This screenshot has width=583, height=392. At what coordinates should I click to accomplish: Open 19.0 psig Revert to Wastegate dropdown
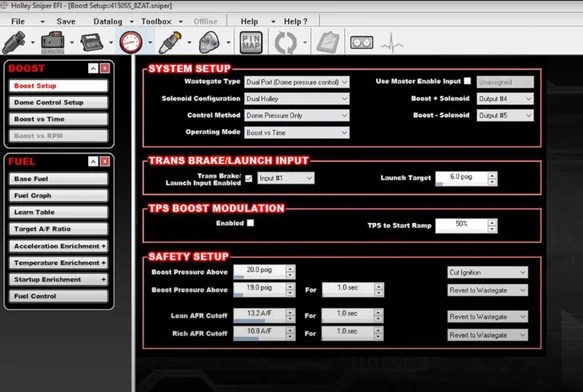click(487, 290)
